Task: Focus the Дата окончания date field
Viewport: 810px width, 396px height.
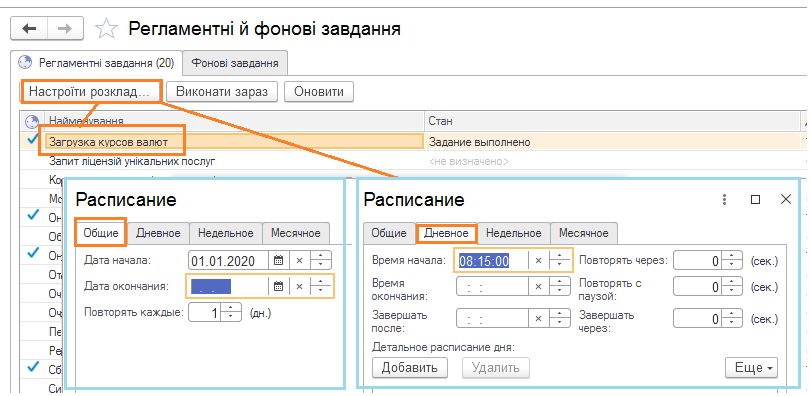Action: coord(227,286)
